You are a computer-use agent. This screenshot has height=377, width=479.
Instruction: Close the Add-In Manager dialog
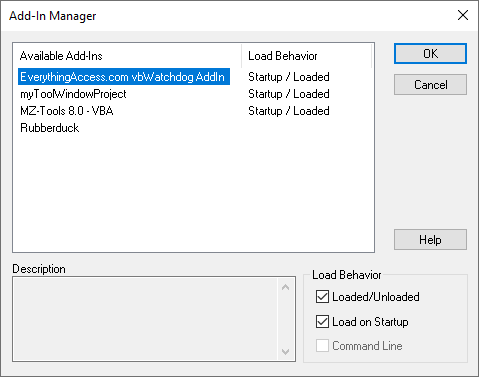pyautogui.click(x=463, y=15)
